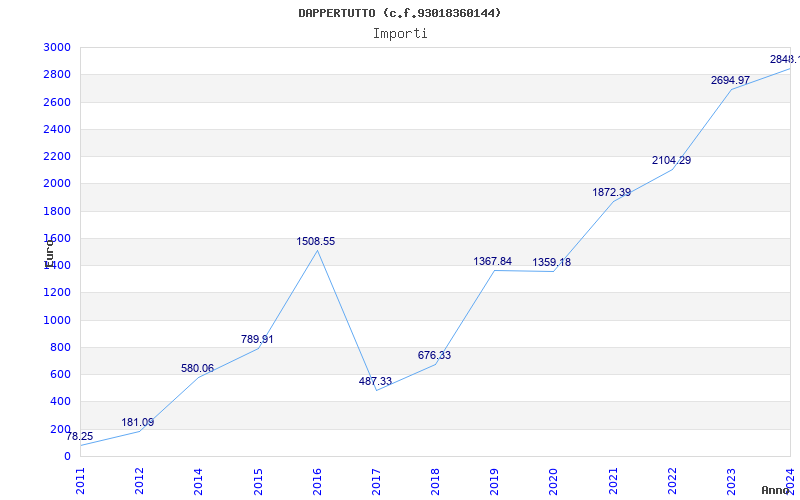800x500 pixels.
Task: Click x-axis year label 2022
Action: (x=672, y=481)
